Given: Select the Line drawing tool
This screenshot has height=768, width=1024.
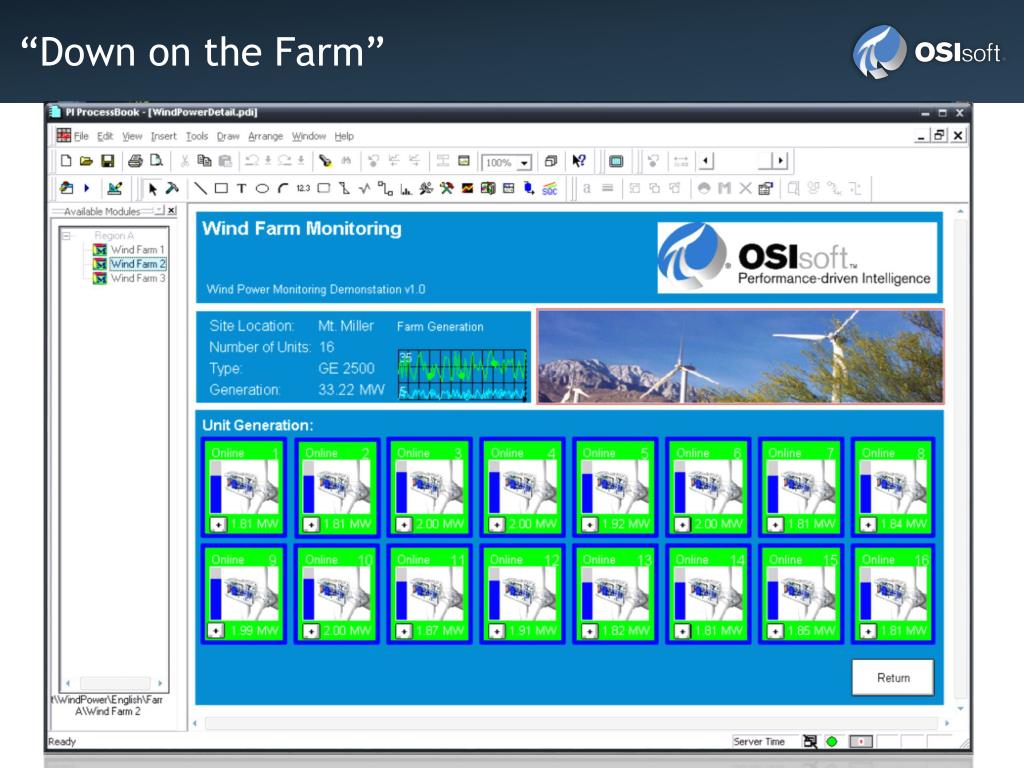Looking at the screenshot, I should coord(200,189).
